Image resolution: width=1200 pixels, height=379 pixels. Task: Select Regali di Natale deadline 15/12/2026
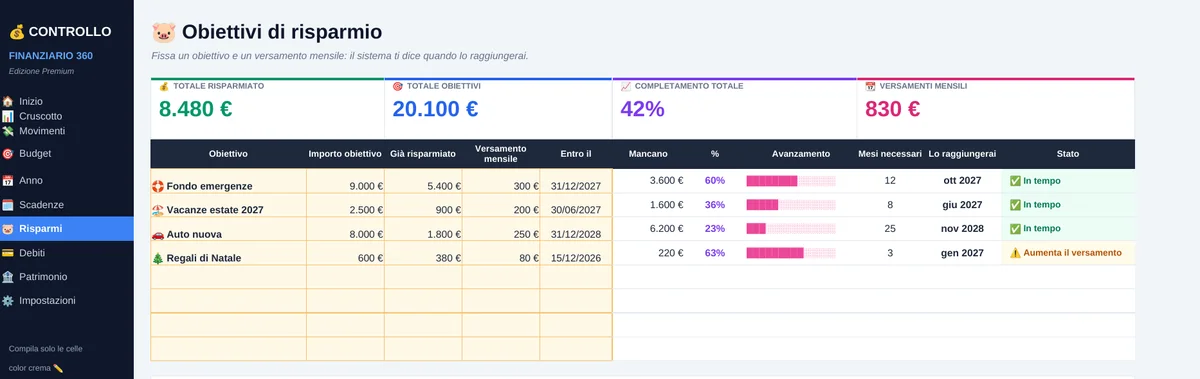(x=576, y=253)
